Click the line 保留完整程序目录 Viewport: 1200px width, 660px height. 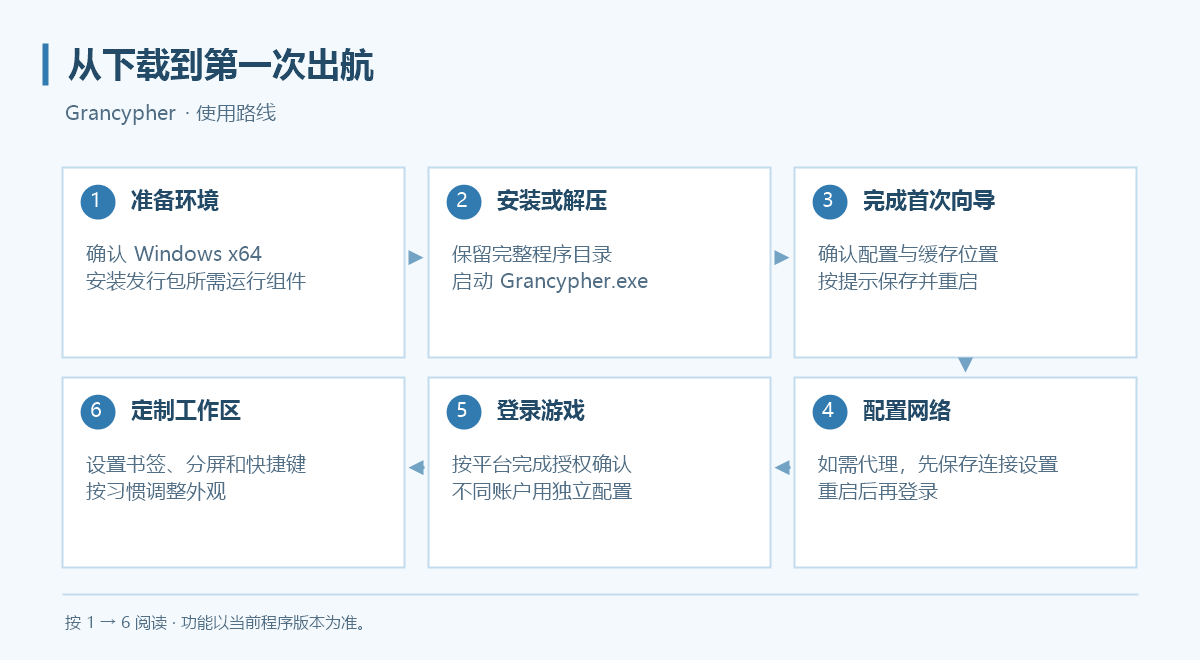[532, 254]
